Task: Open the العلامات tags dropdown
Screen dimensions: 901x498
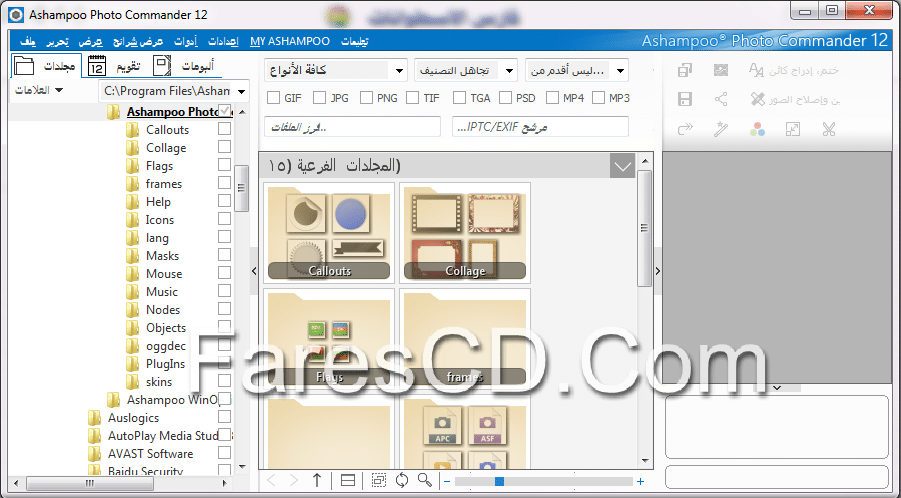Action: tap(38, 91)
